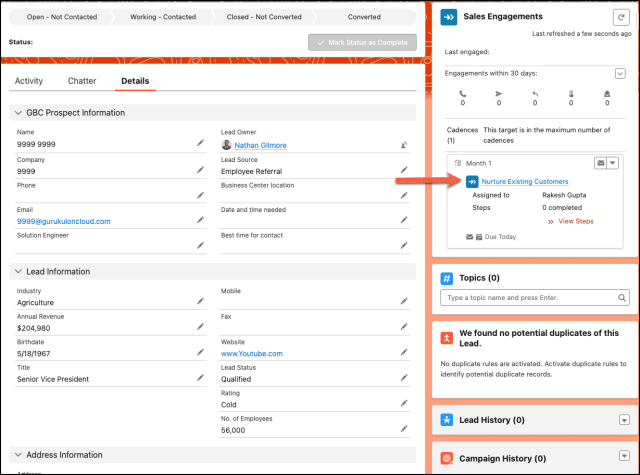Click edit pencil next to Website field
The width and height of the screenshot is (640, 475).
coord(403,353)
